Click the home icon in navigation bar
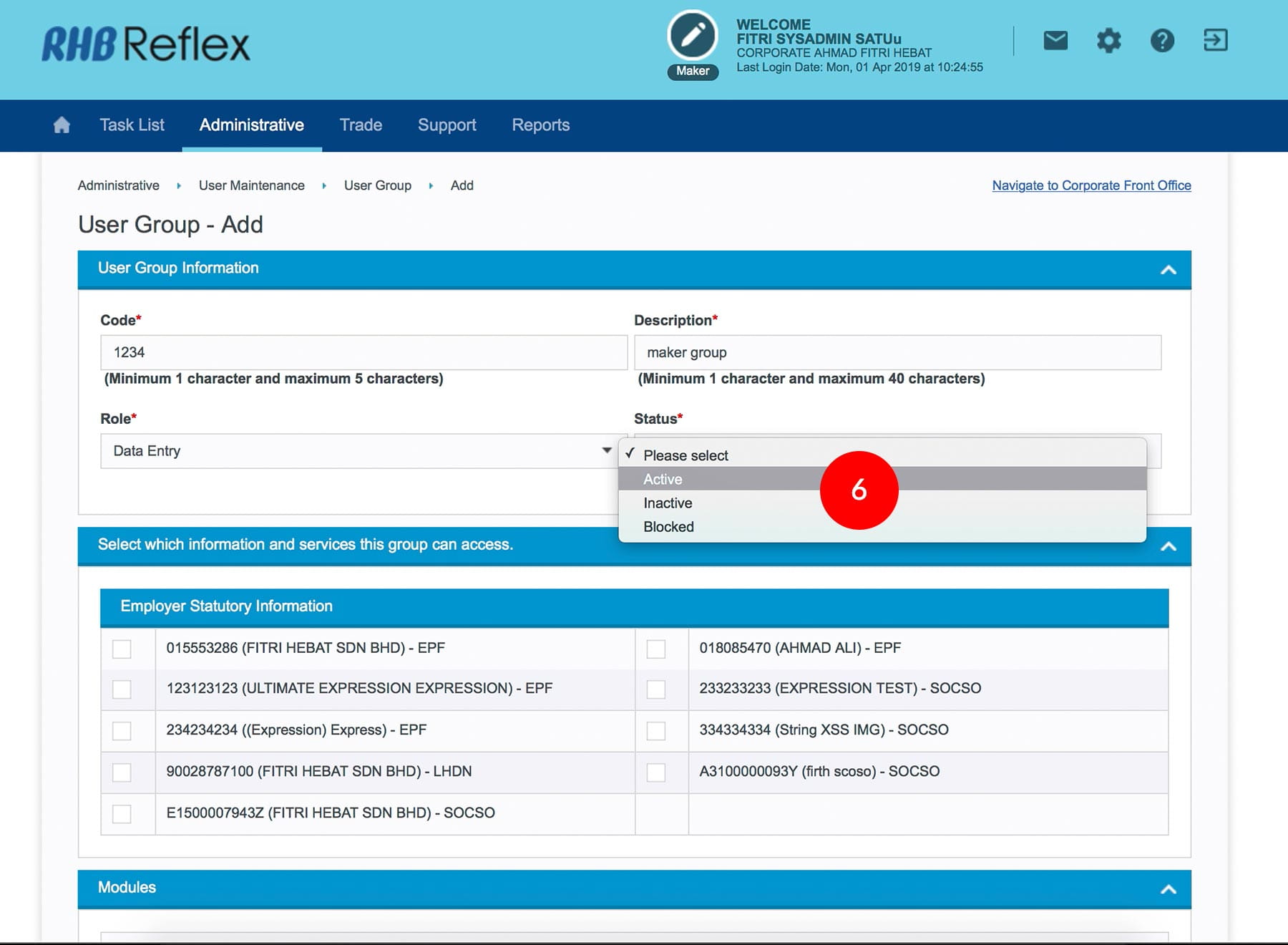Image resolution: width=1288 pixels, height=945 pixels. pyautogui.click(x=62, y=125)
